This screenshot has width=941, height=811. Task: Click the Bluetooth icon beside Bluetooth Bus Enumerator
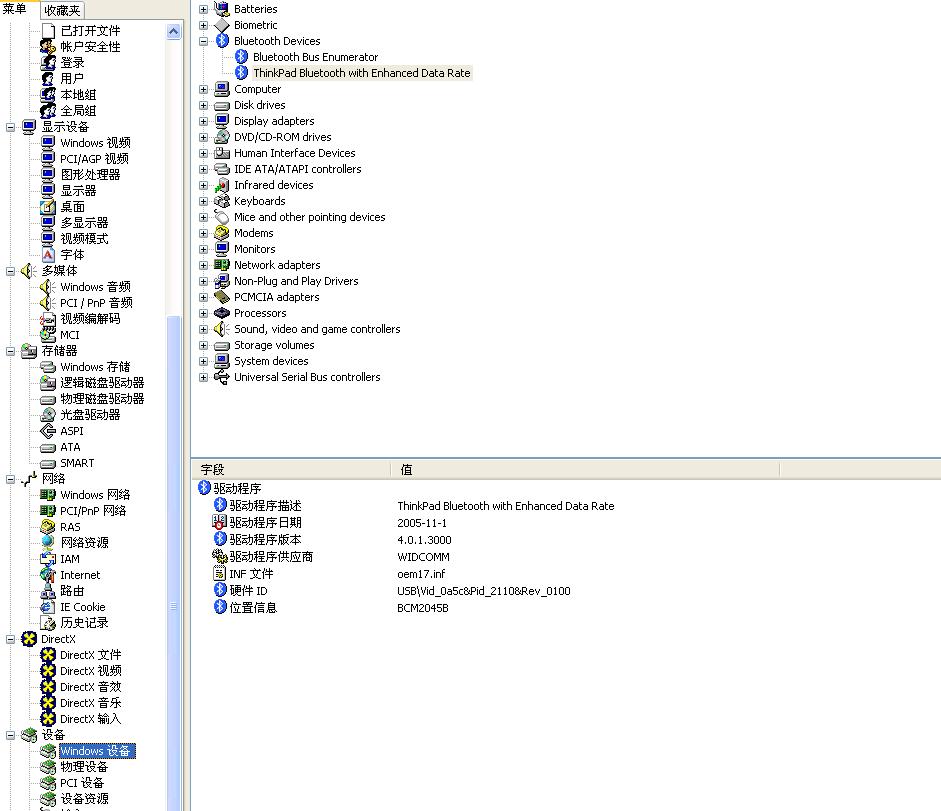tap(241, 57)
